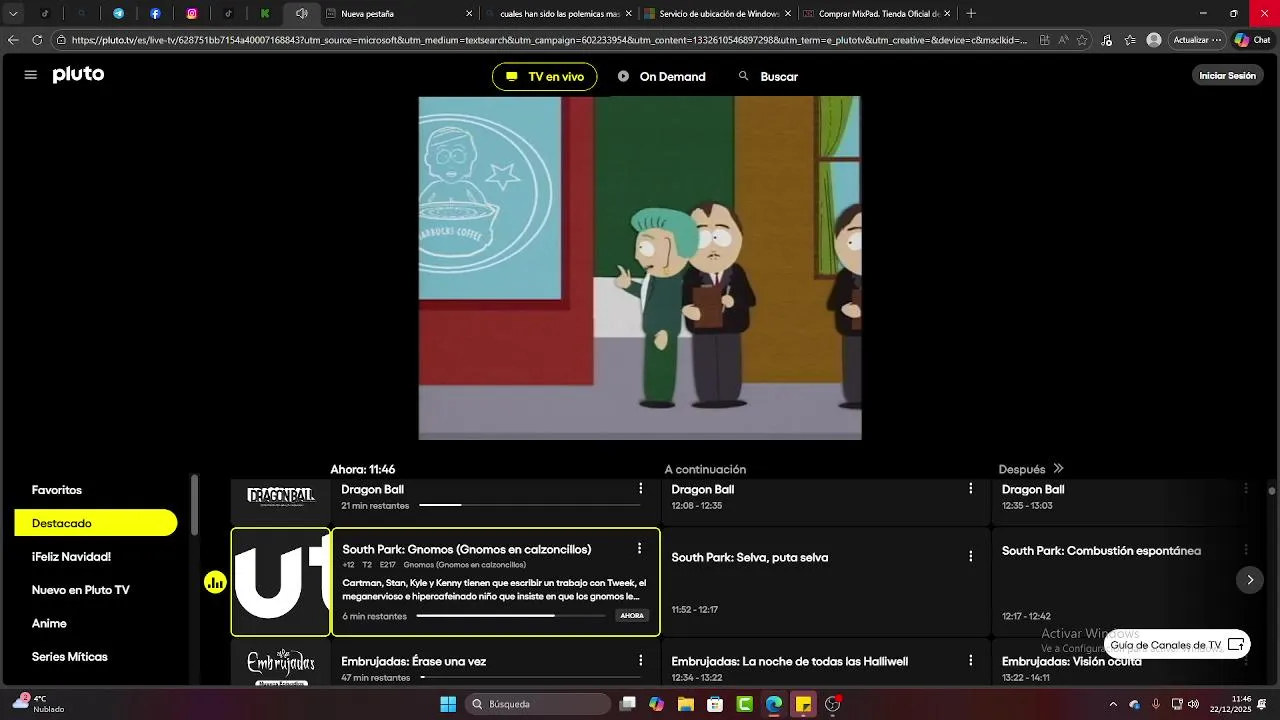Open Guía de Canales de TV button
Screen dimensions: 1280x720
(1177, 645)
